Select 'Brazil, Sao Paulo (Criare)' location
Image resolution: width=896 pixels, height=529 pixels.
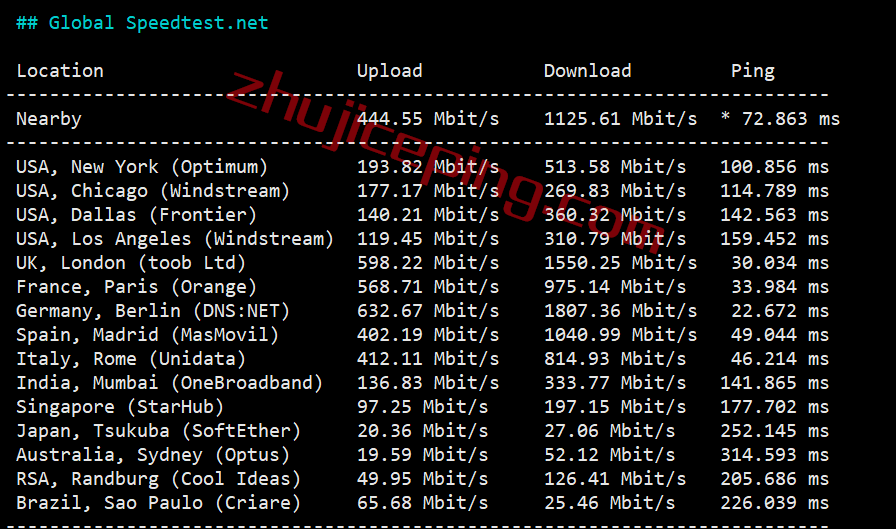click(x=158, y=503)
